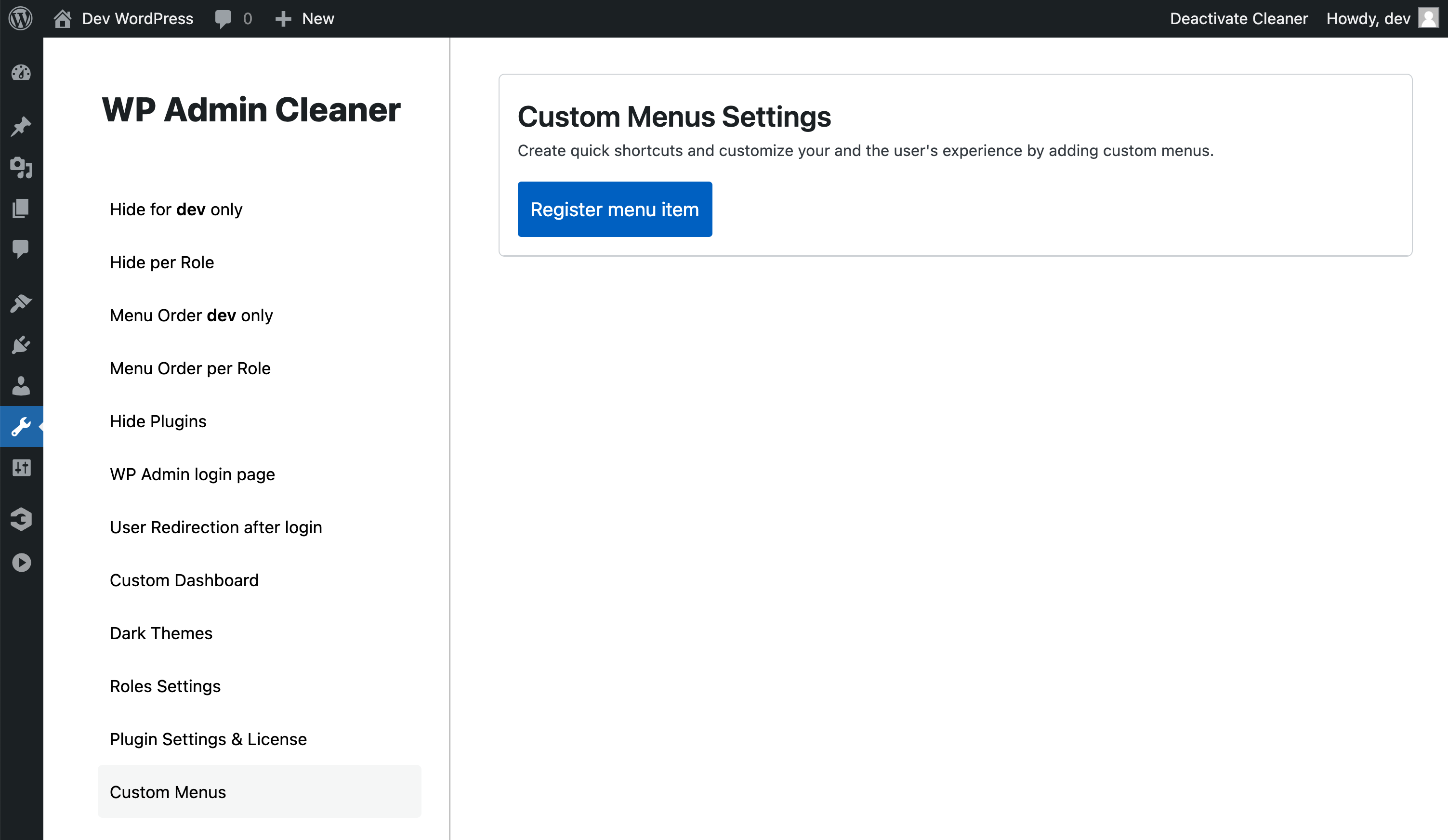This screenshot has width=1448, height=840.
Task: Click the home icon for Dev WordPress
Action: (62, 18)
